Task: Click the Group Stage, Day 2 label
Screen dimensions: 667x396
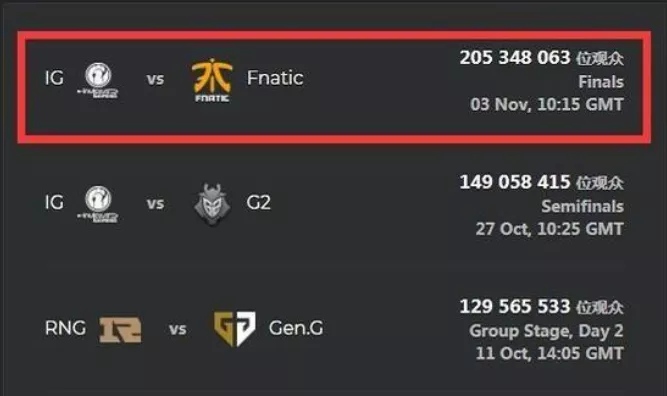Action: (546, 331)
